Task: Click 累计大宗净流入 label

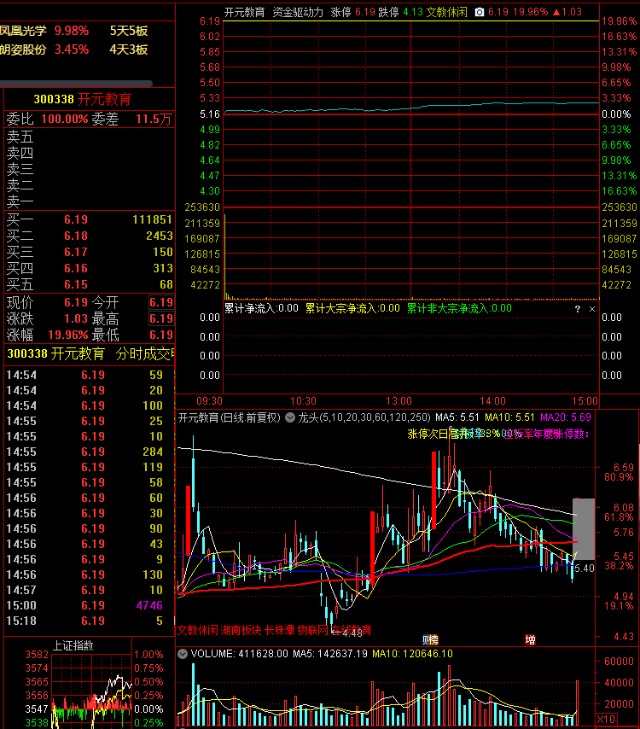Action: point(352,308)
